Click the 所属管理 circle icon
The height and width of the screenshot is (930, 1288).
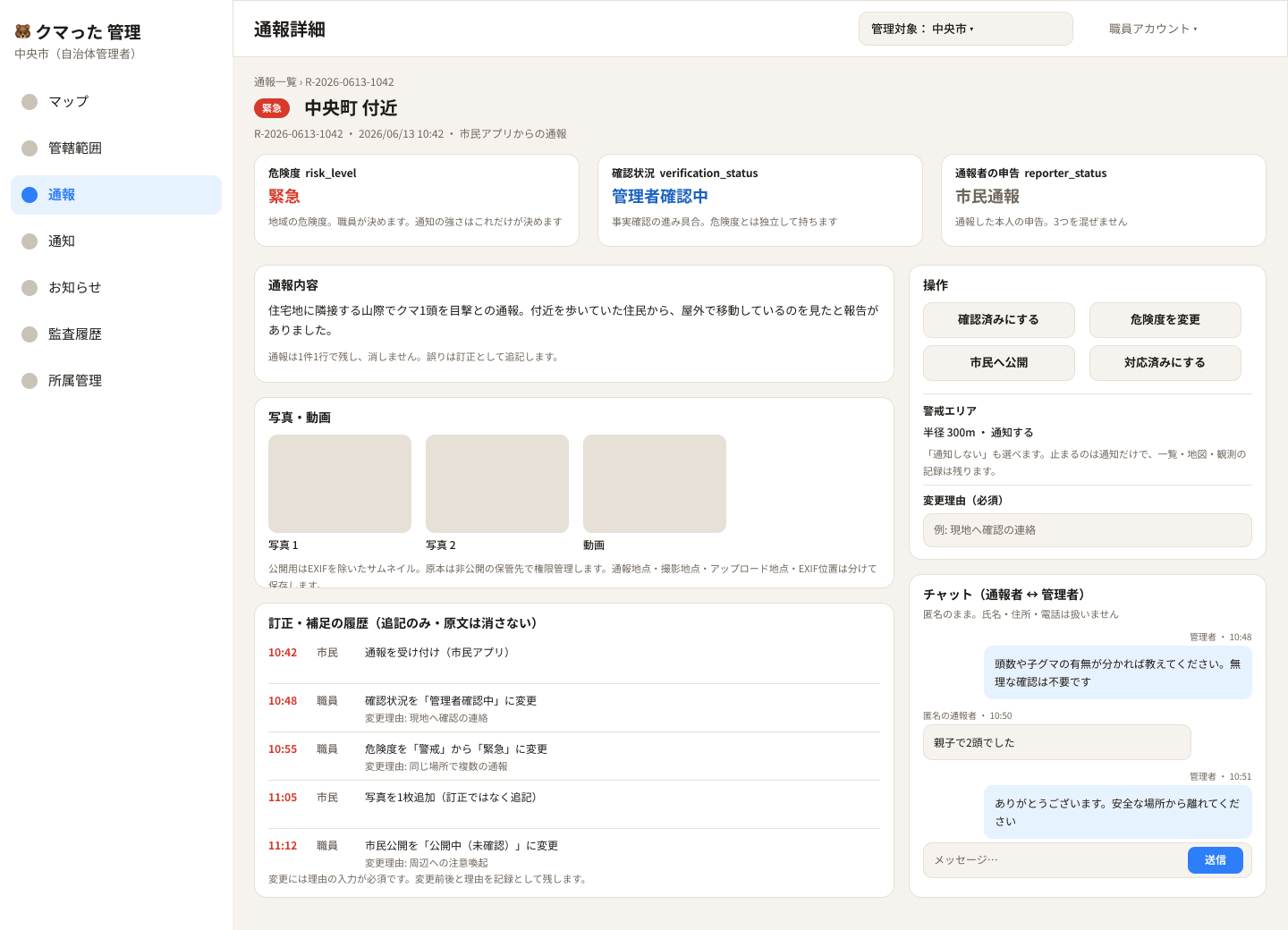click(x=30, y=381)
